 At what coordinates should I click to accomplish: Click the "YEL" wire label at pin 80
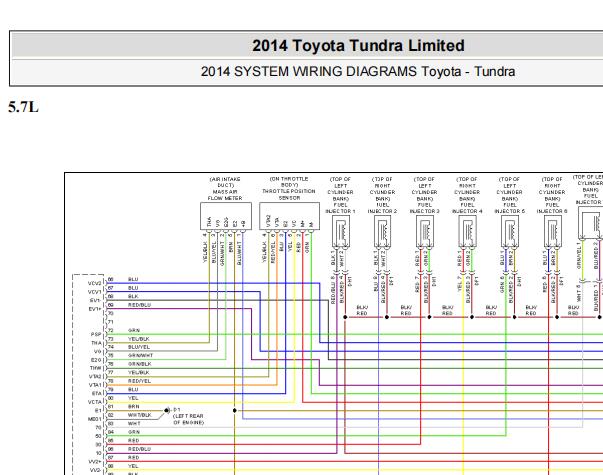[133, 398]
